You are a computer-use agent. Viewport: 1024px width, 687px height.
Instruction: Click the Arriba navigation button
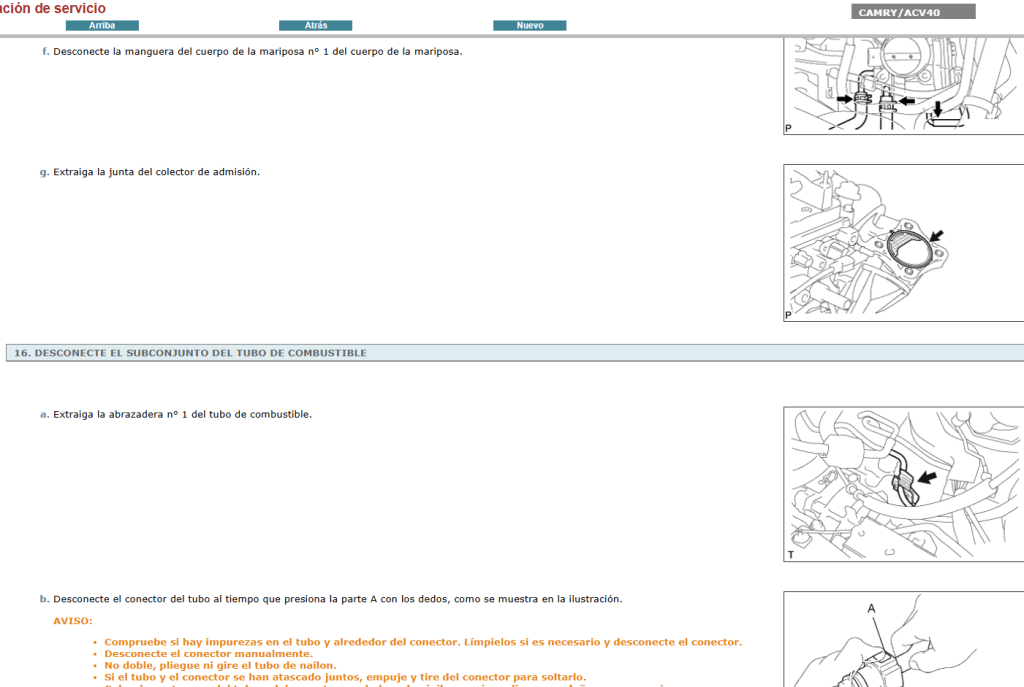click(102, 25)
